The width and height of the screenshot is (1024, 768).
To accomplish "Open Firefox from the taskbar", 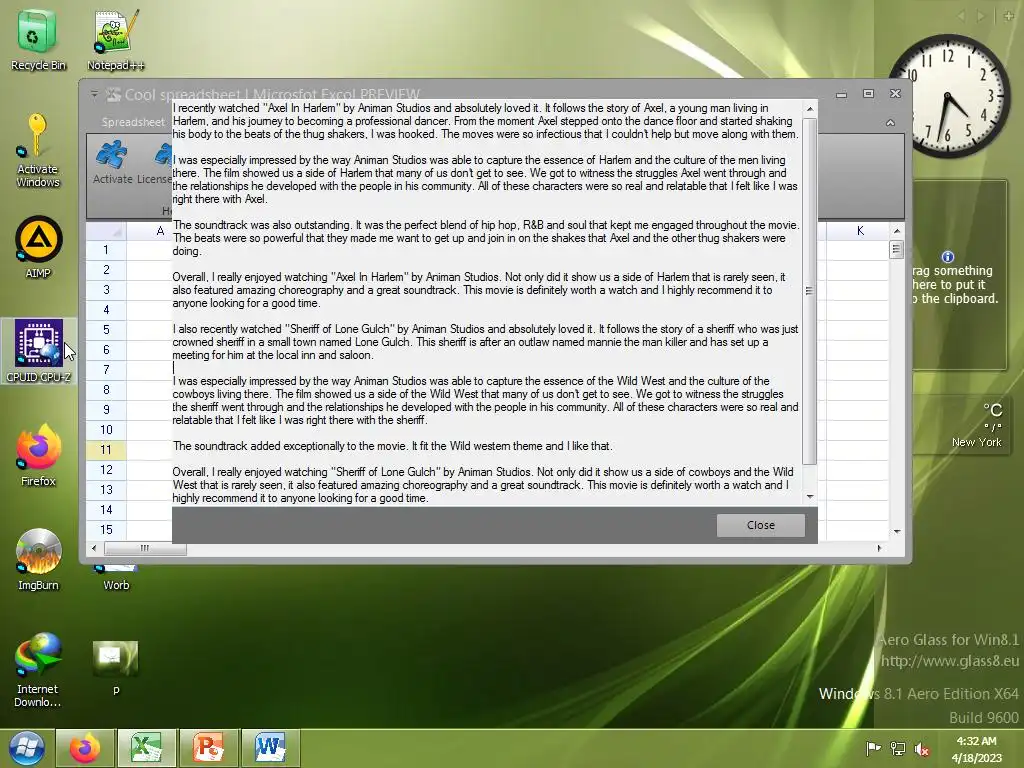I will point(85,748).
